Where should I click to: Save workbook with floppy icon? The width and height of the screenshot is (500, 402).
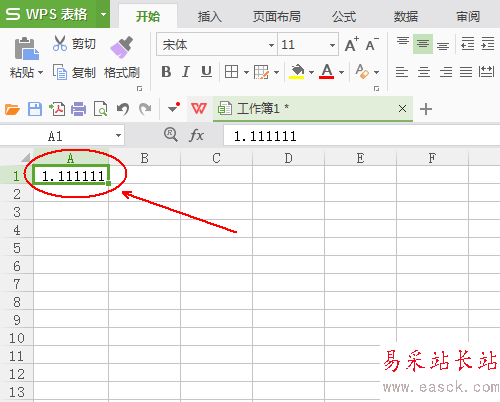click(x=35, y=109)
